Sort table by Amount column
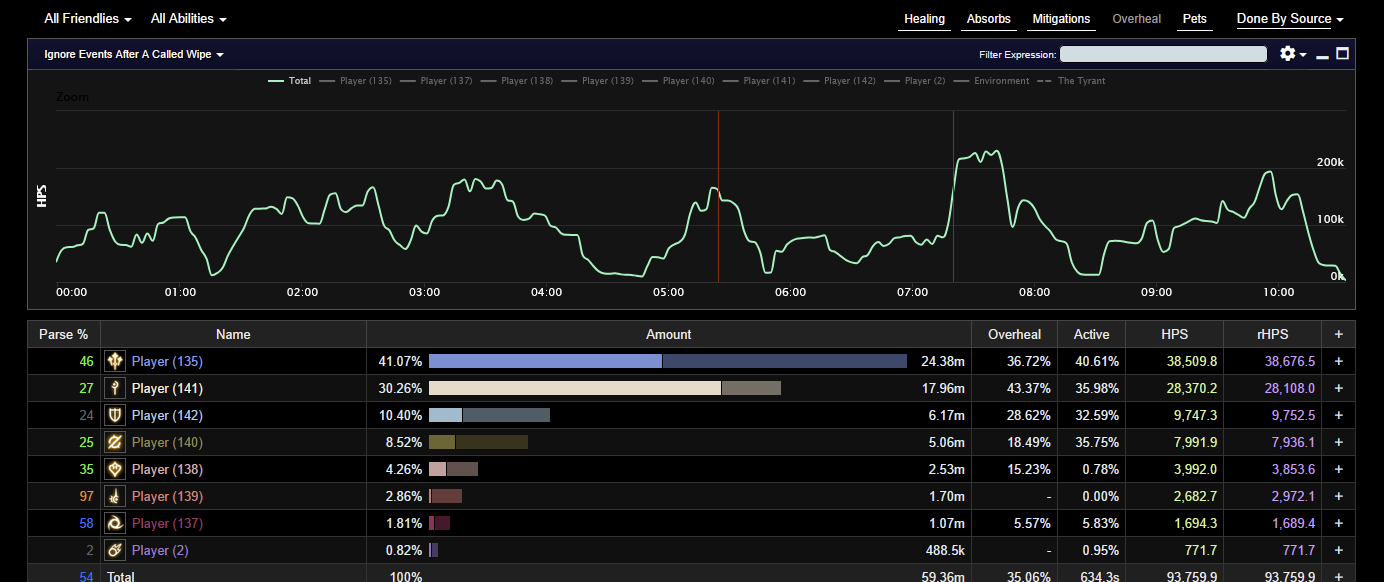1384x582 pixels. click(669, 334)
